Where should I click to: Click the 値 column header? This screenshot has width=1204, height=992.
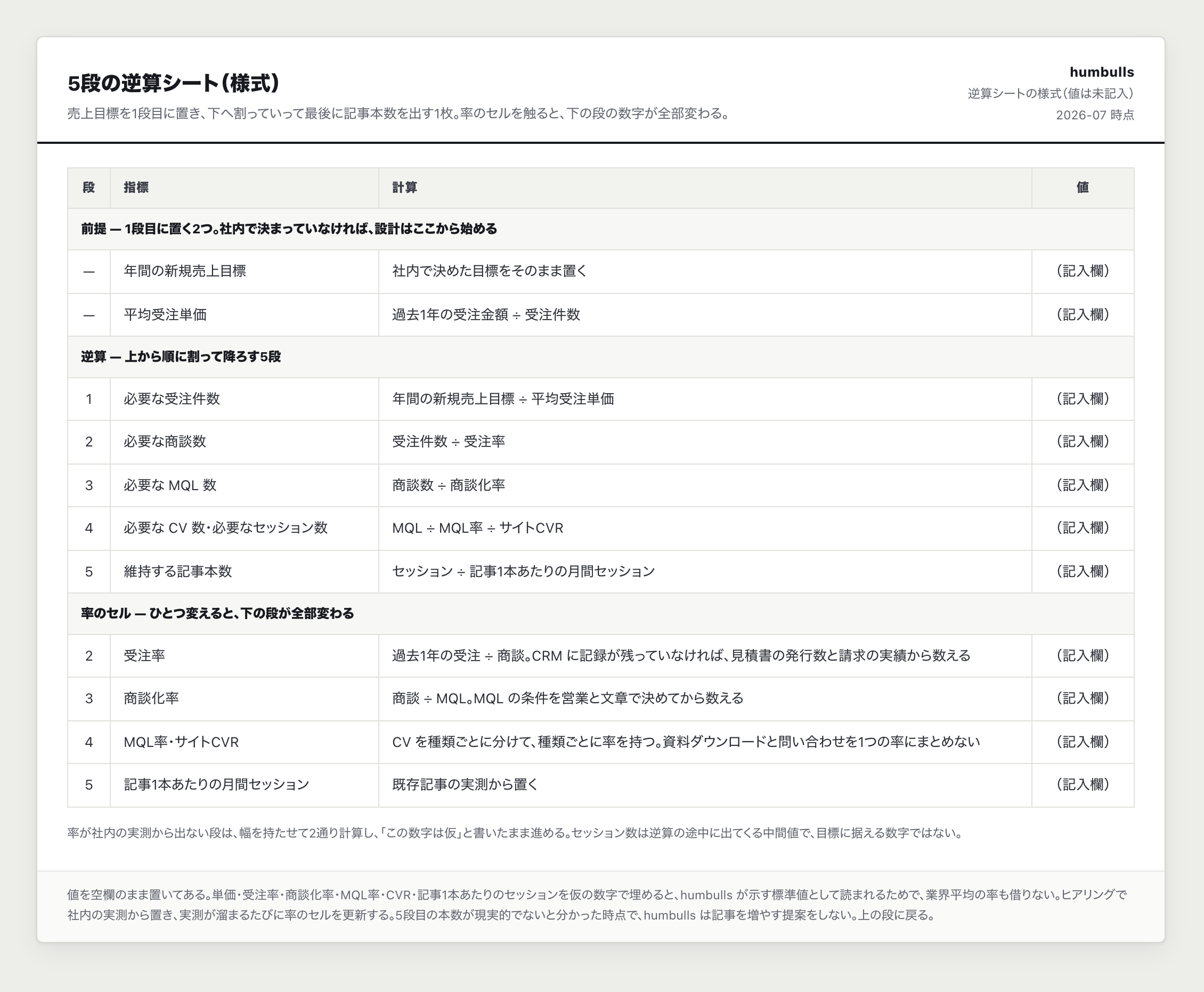(1083, 188)
